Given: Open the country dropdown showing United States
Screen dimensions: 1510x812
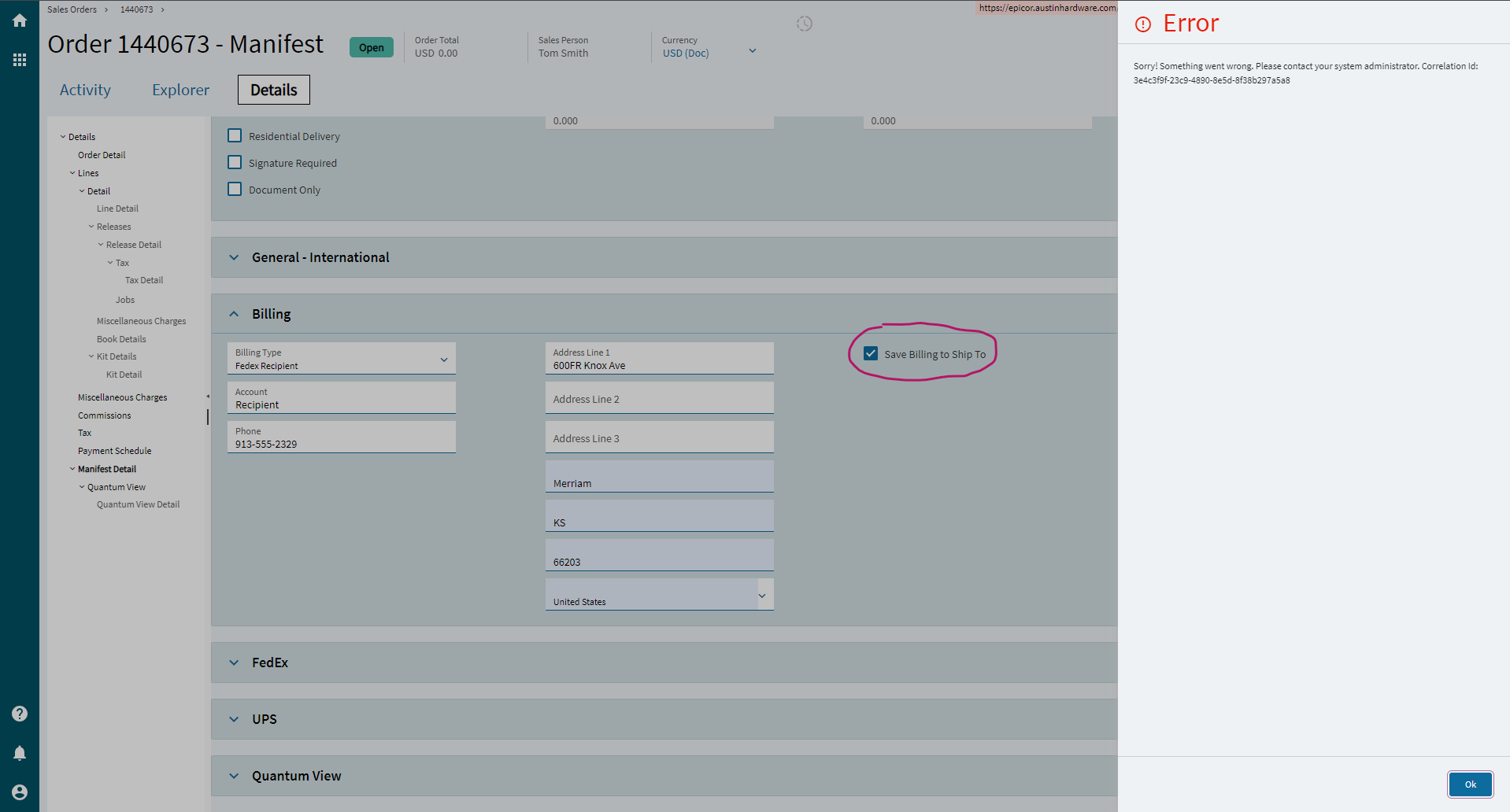Looking at the screenshot, I should 761,596.
